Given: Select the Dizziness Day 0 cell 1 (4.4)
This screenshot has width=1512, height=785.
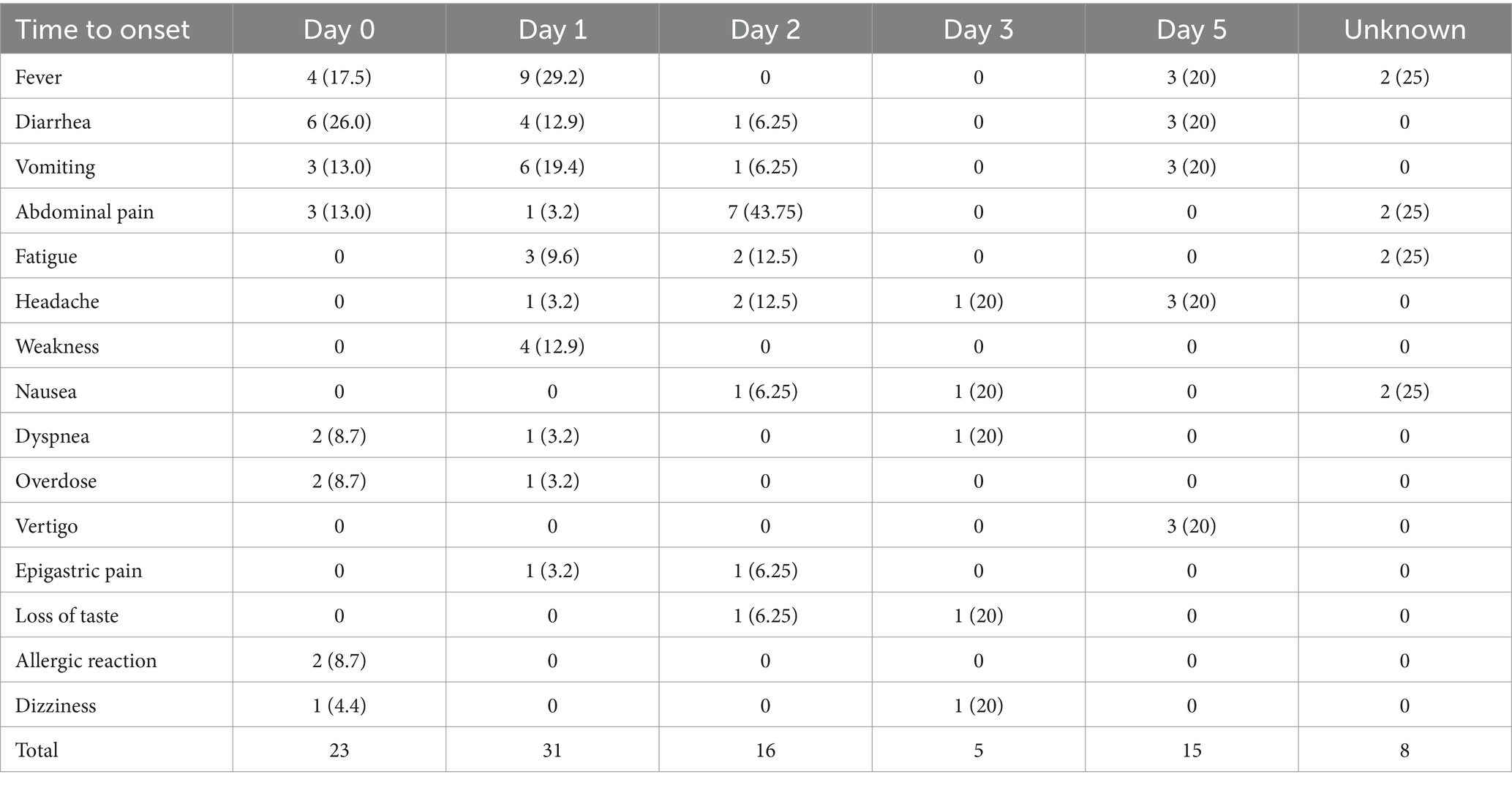Looking at the screenshot, I should point(339,705).
